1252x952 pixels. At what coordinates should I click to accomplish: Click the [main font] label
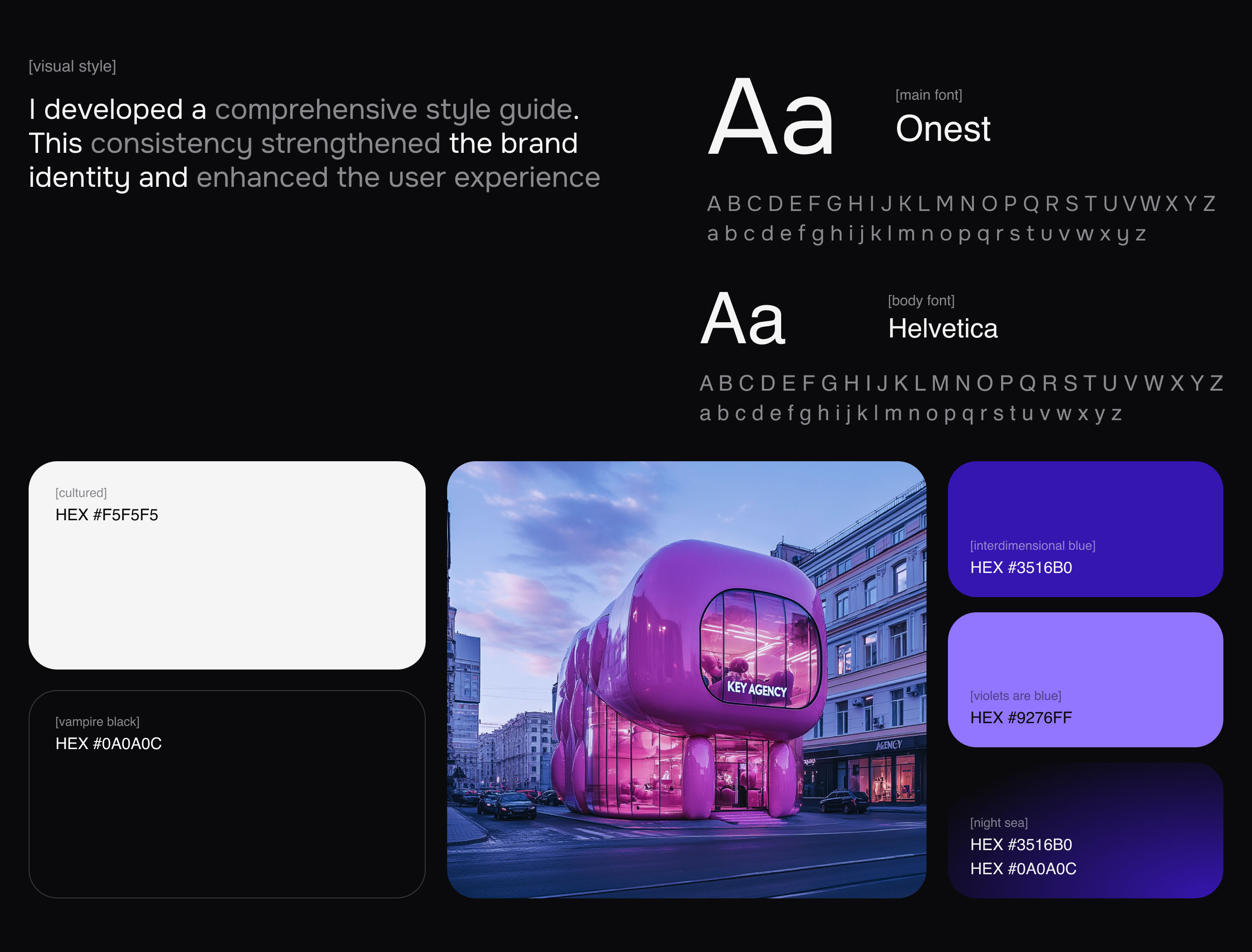click(928, 95)
